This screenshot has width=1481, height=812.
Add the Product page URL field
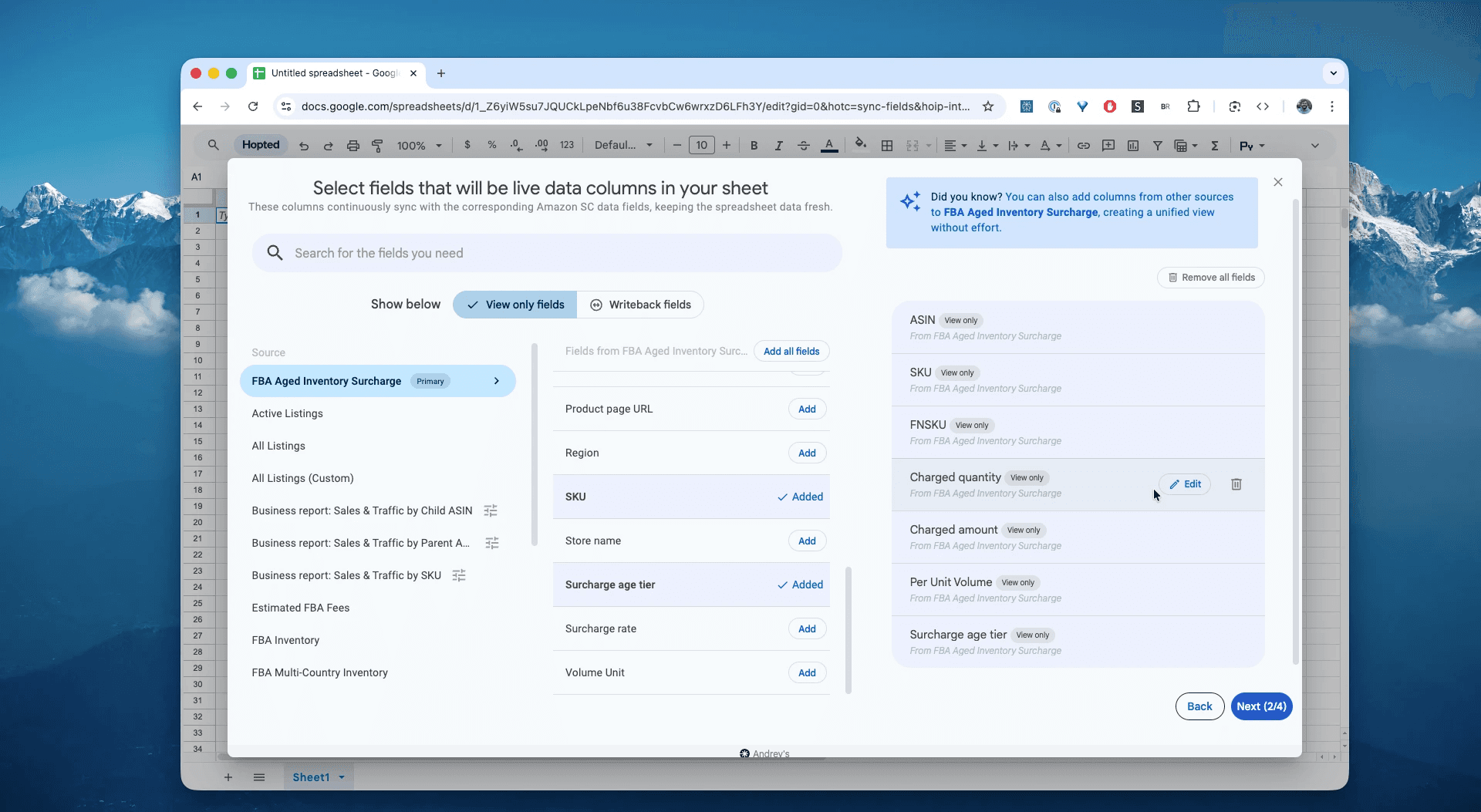[x=807, y=409]
